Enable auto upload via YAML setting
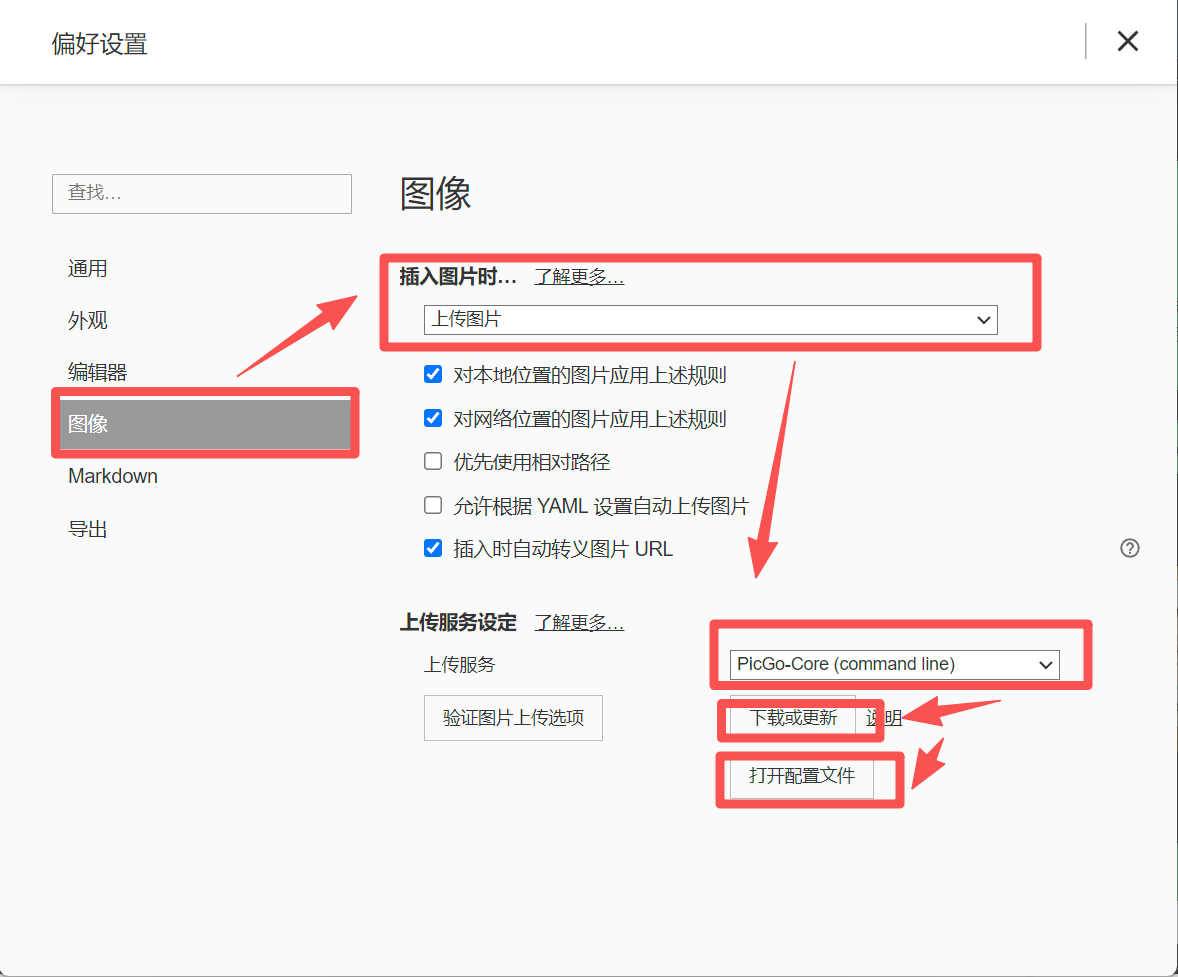The height and width of the screenshot is (977, 1178). tap(433, 505)
